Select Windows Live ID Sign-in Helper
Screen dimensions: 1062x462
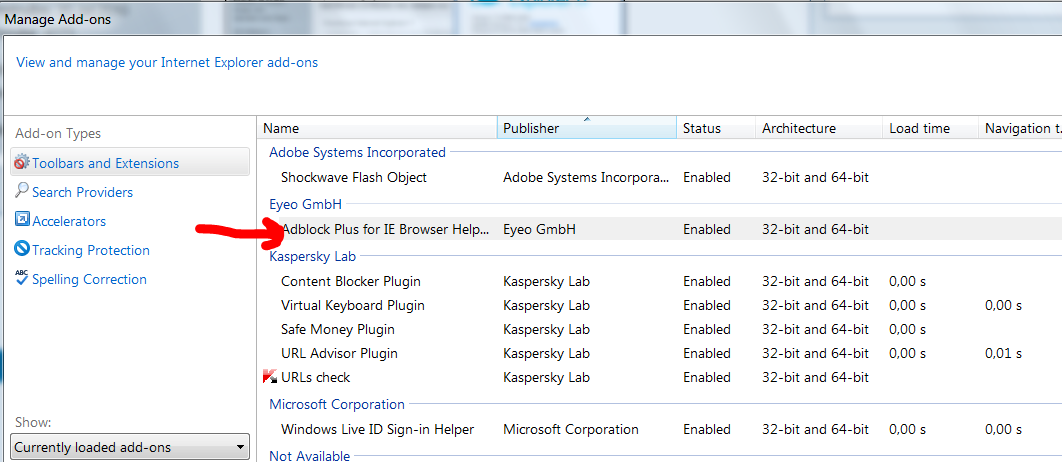(377, 429)
